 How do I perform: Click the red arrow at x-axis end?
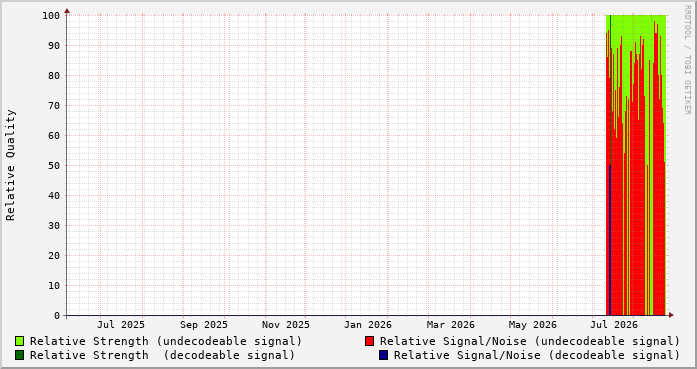coord(671,315)
